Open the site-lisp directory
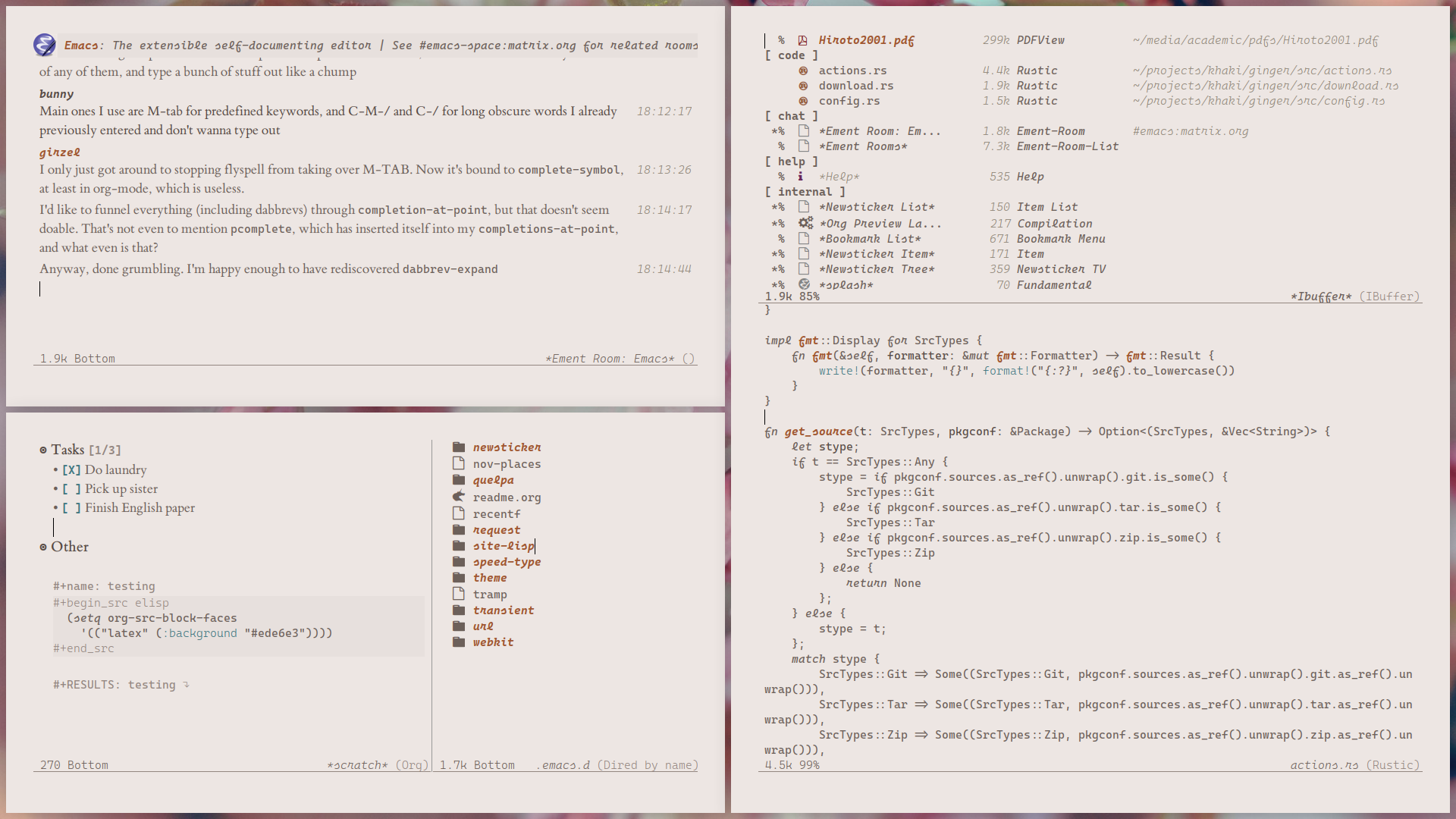Viewport: 1456px width, 819px height. coord(503,546)
